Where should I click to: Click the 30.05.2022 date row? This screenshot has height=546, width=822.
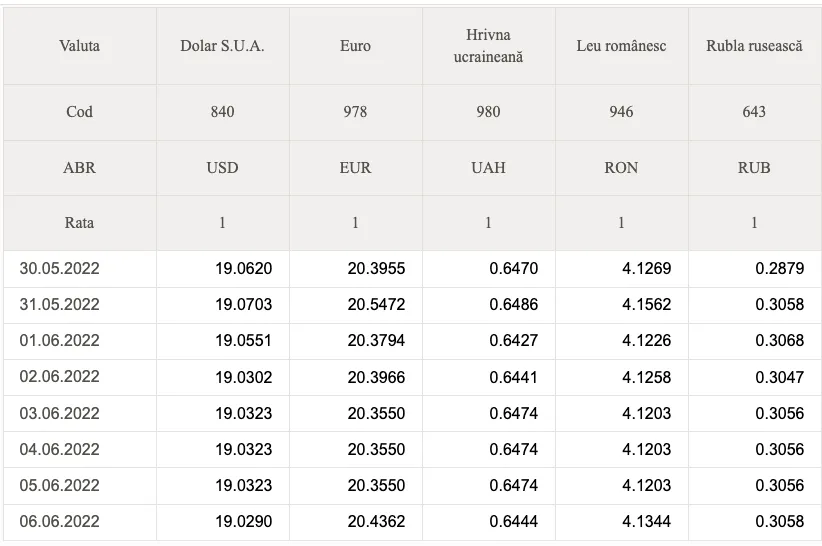(412, 269)
